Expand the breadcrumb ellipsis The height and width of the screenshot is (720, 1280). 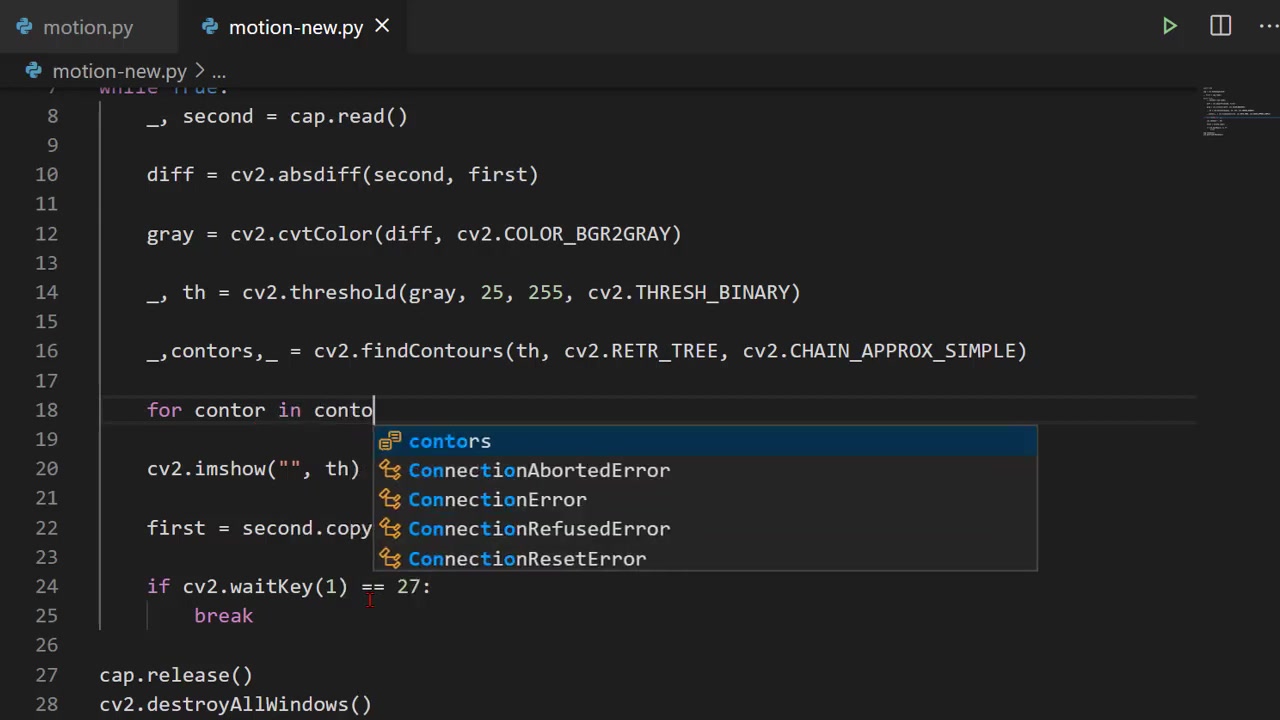(219, 72)
